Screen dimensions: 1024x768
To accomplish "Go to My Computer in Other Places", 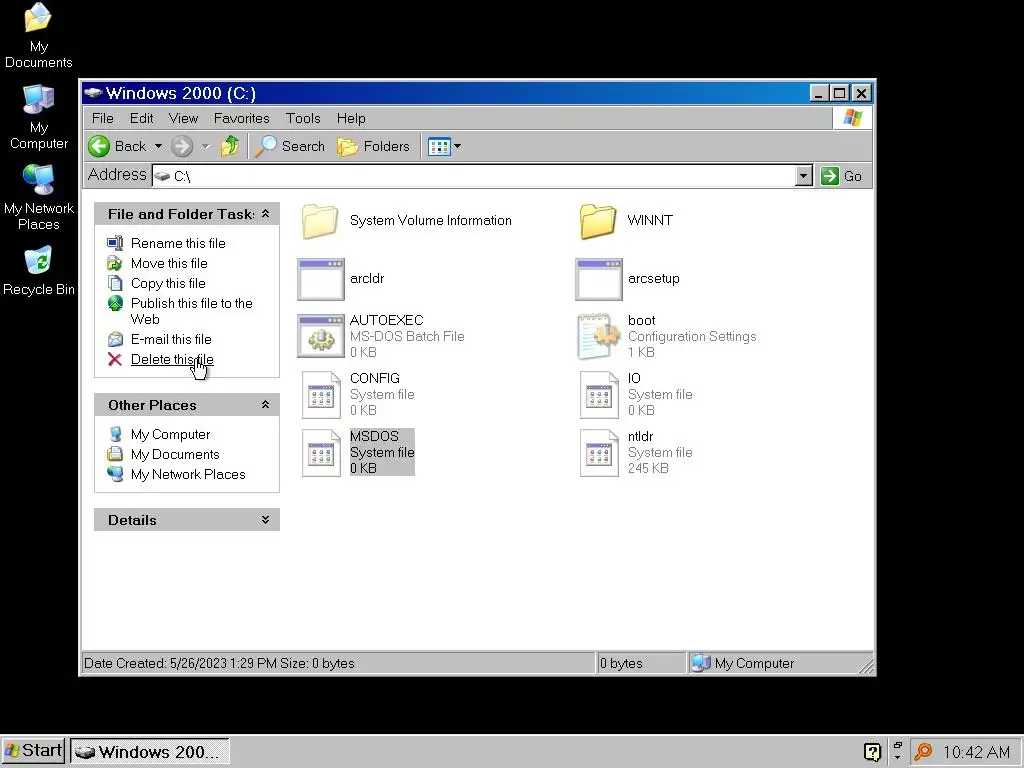I will [x=170, y=434].
